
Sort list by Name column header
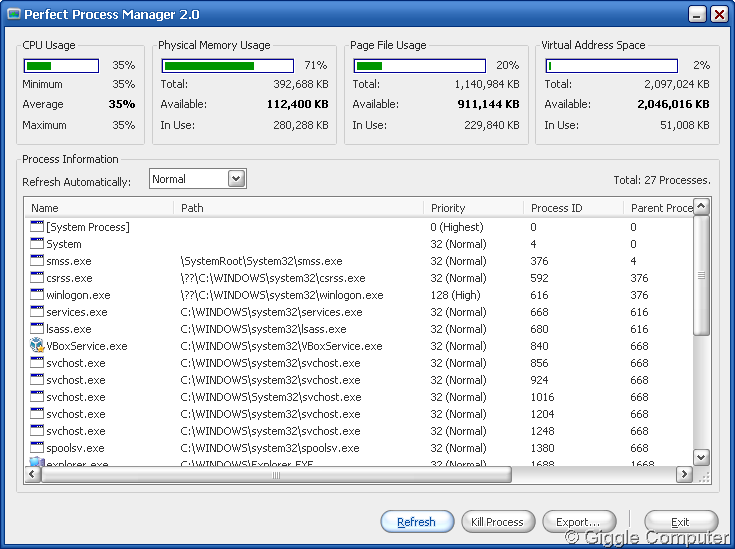[x=99, y=208]
